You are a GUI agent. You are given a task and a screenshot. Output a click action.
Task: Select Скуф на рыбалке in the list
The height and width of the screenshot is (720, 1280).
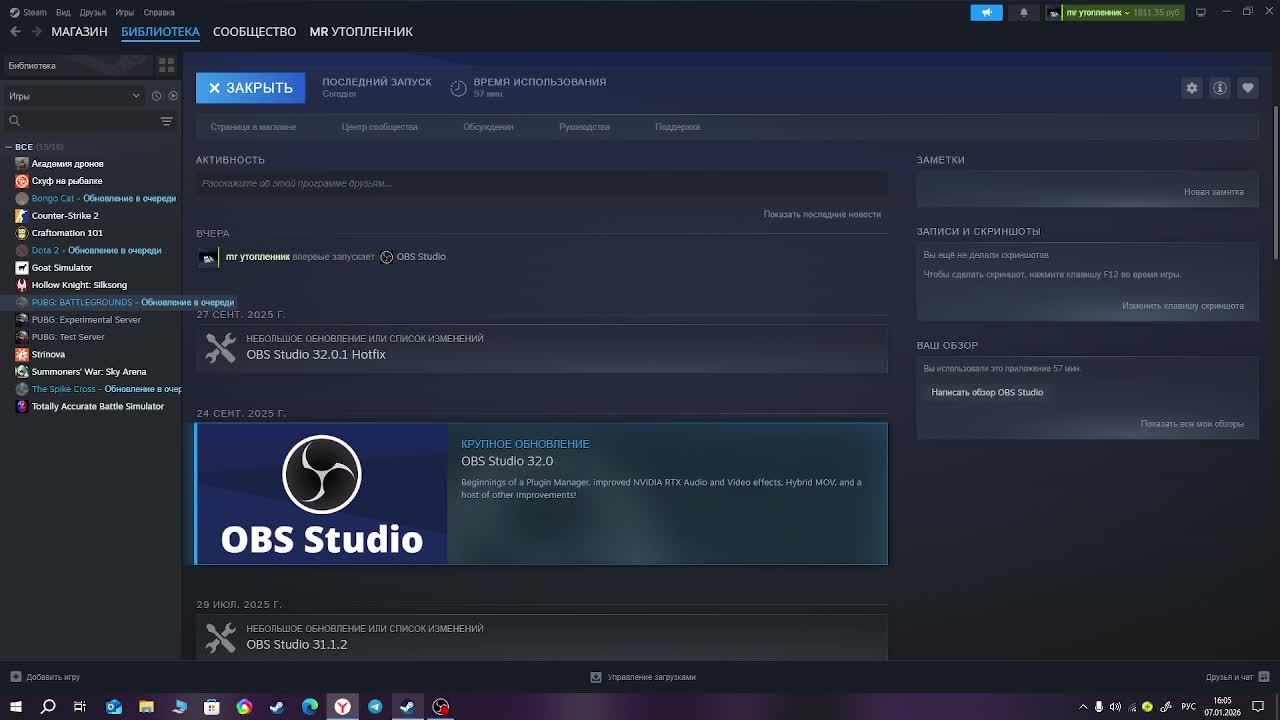pyautogui.click(x=67, y=181)
